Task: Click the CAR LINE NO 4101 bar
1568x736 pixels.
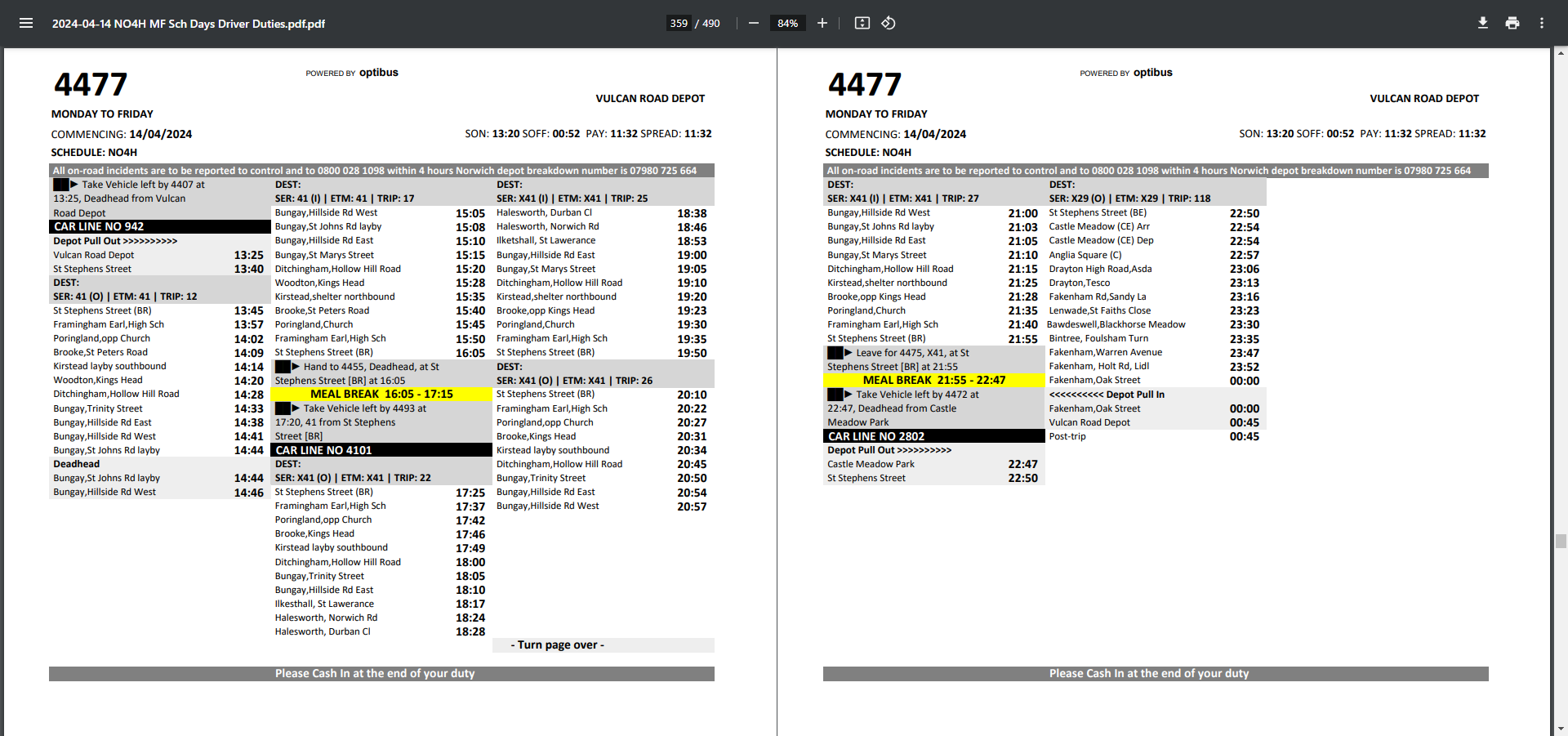Action: pos(381,450)
